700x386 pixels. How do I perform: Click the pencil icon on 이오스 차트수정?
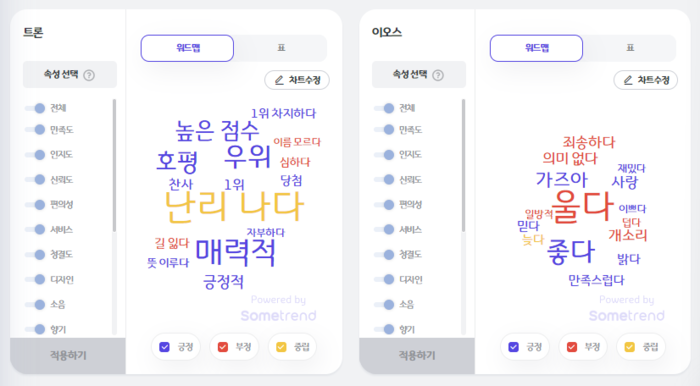click(x=628, y=80)
